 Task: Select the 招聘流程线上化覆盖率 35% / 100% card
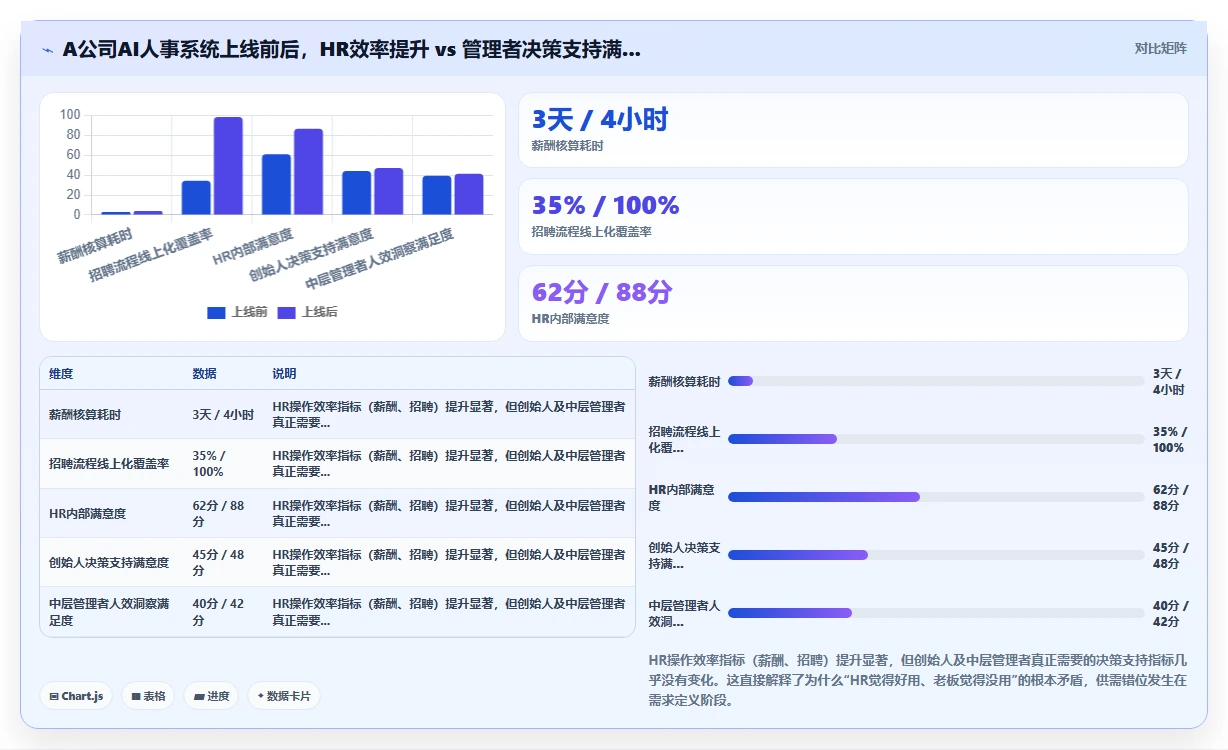(853, 217)
